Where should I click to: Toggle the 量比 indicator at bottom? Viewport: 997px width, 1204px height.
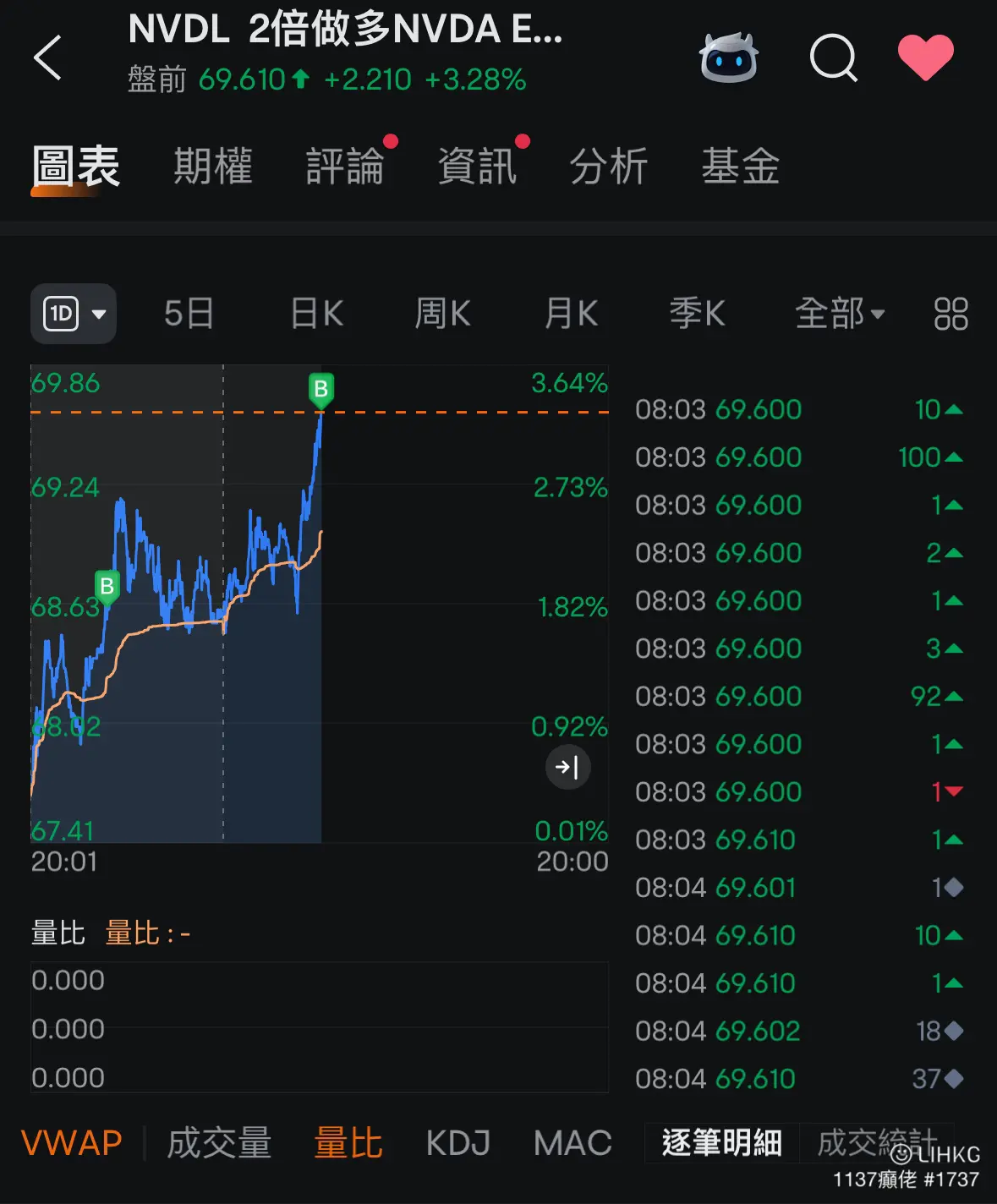348,1143
